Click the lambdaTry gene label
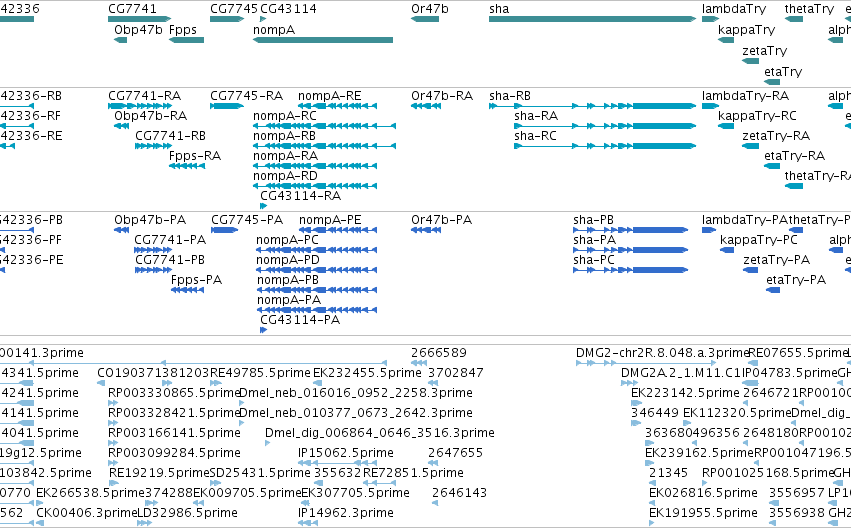Image resolution: width=851 pixels, height=528 pixels. (734, 9)
